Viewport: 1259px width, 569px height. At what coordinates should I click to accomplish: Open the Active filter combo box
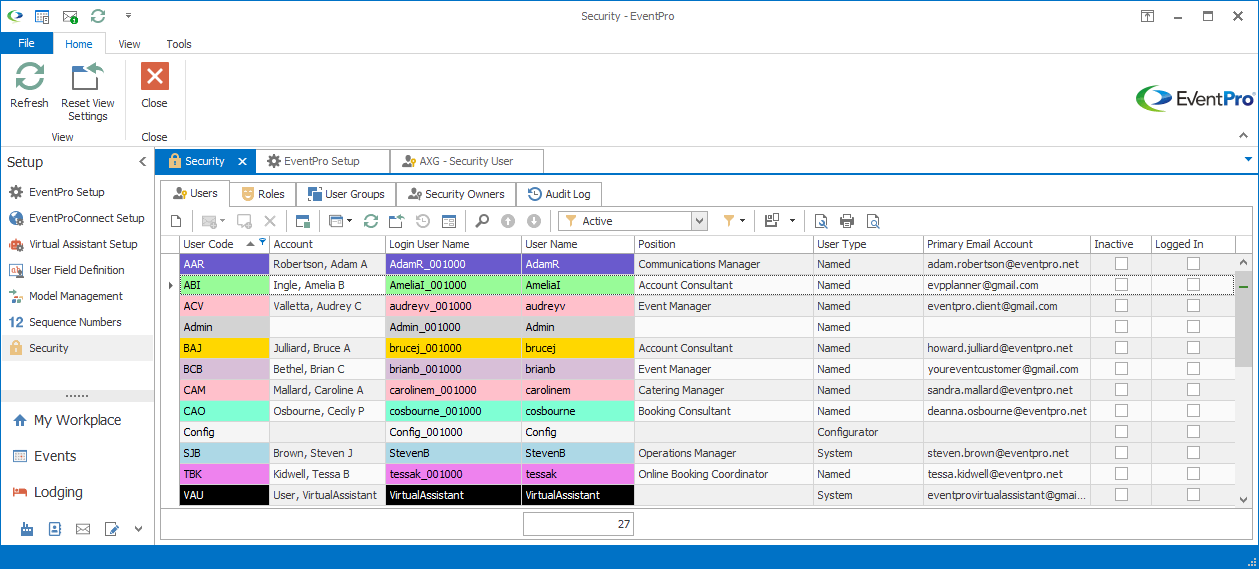coord(633,221)
